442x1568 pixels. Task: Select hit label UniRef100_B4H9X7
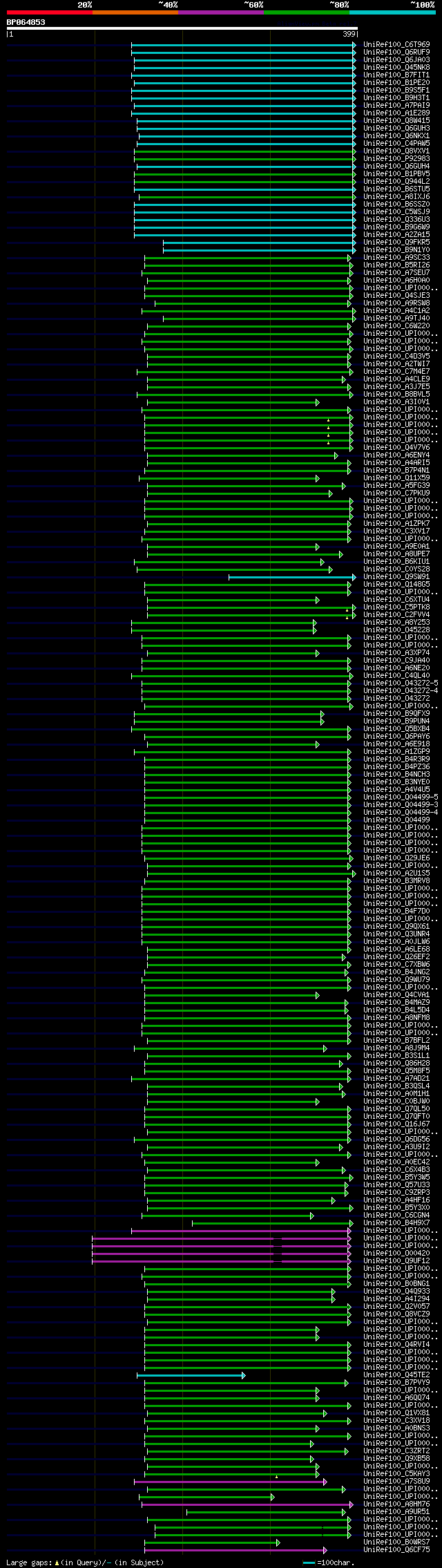pyautogui.click(x=396, y=1223)
